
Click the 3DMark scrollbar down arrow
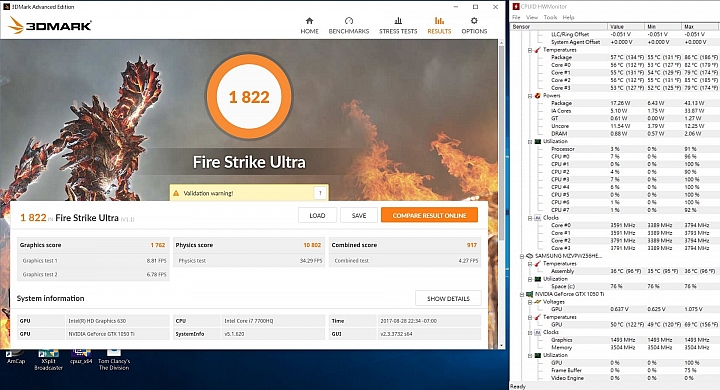[501, 345]
